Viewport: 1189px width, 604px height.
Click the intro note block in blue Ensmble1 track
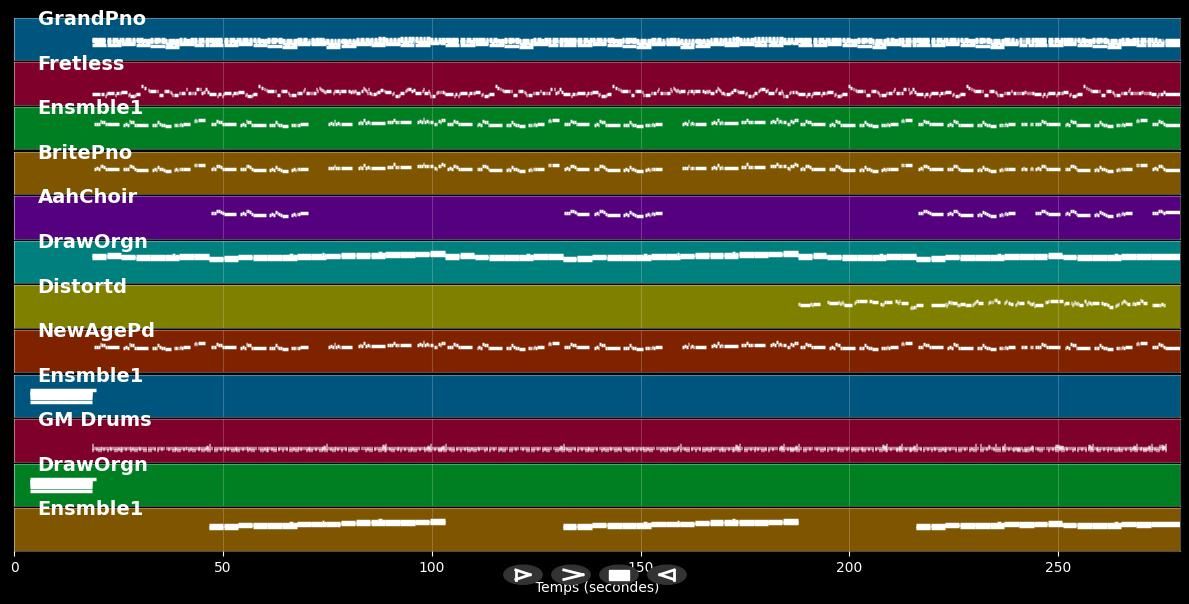tap(61, 396)
